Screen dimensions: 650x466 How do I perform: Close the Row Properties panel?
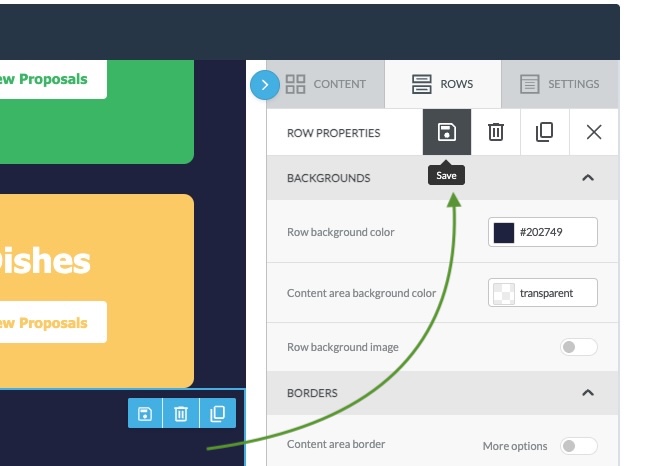(594, 132)
